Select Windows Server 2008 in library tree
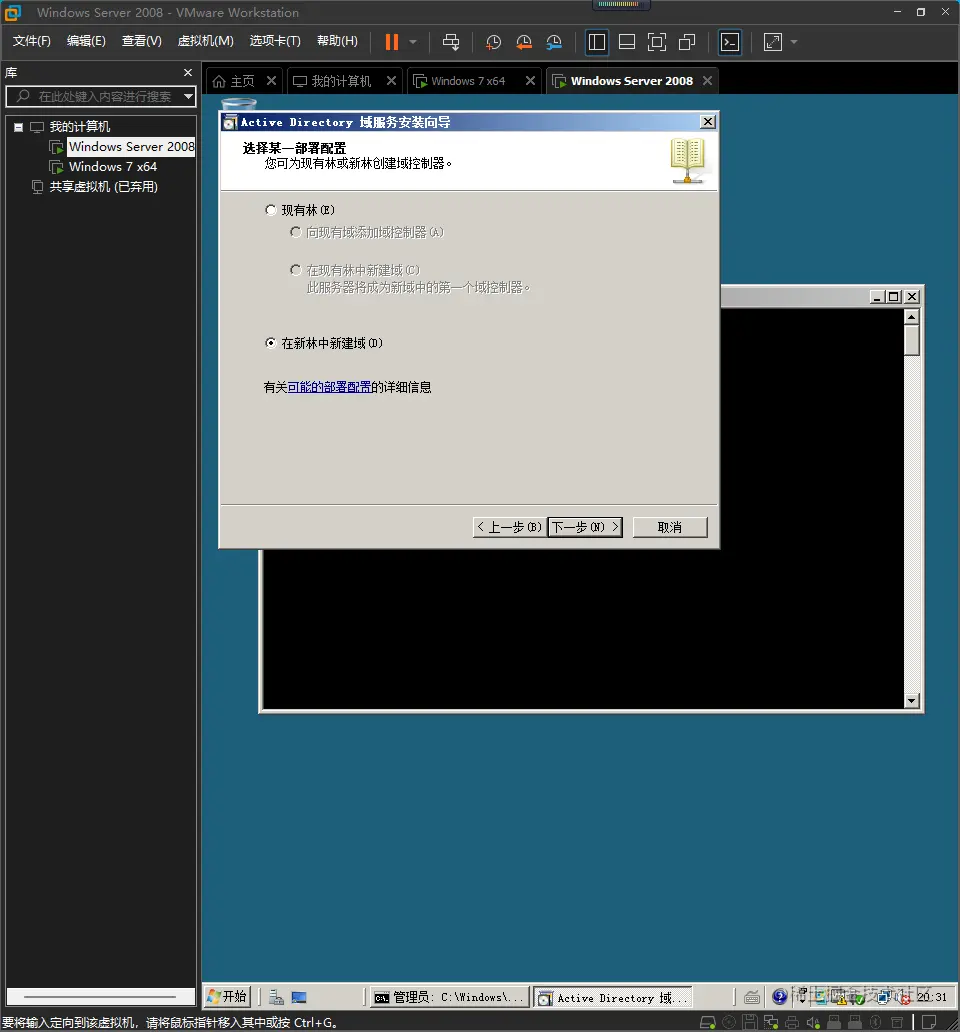Image resolution: width=960 pixels, height=1032 pixels. 132,147
